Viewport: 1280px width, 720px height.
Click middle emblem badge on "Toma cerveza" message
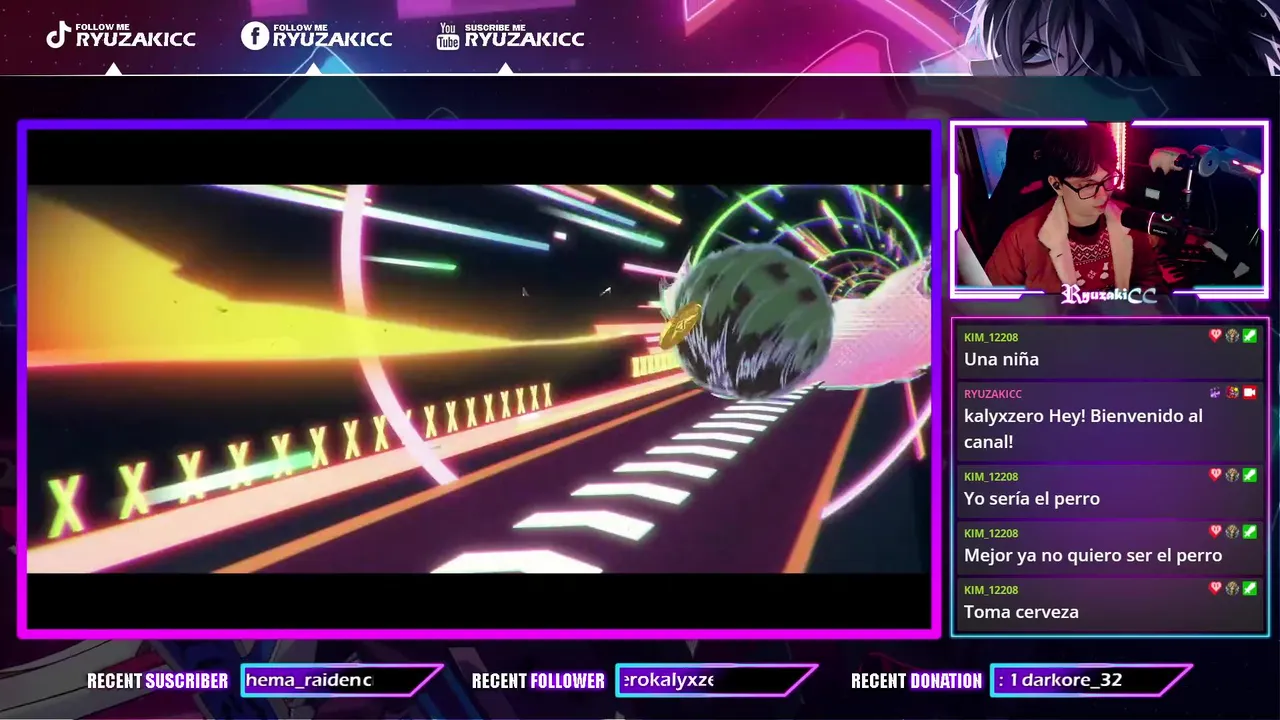tap(1232, 589)
